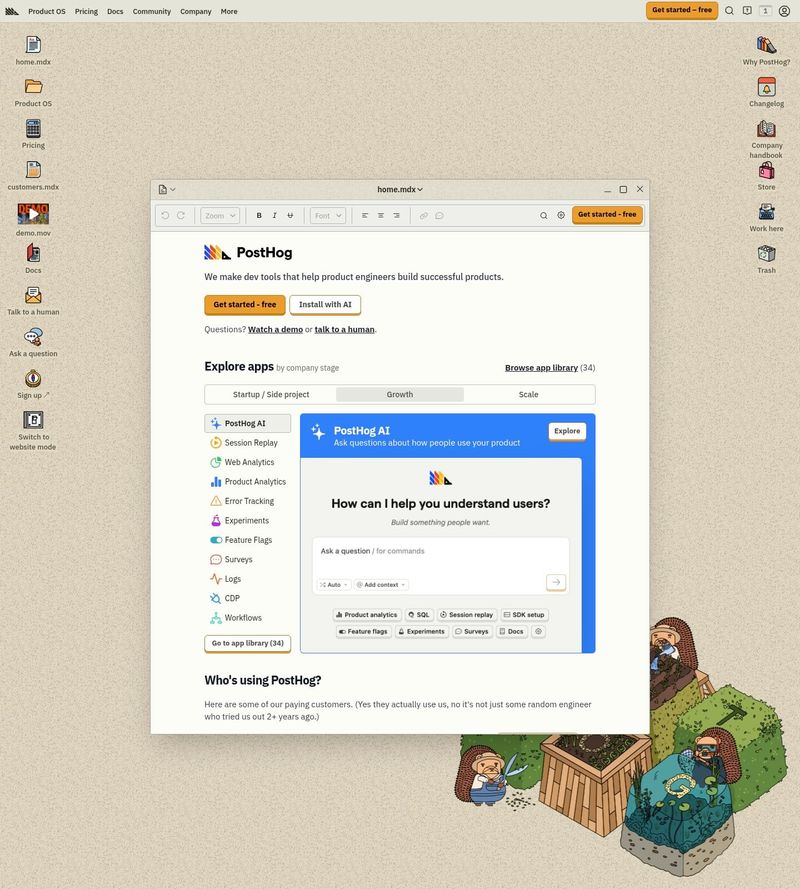Open the Experiments app in the sidebar

click(243, 520)
